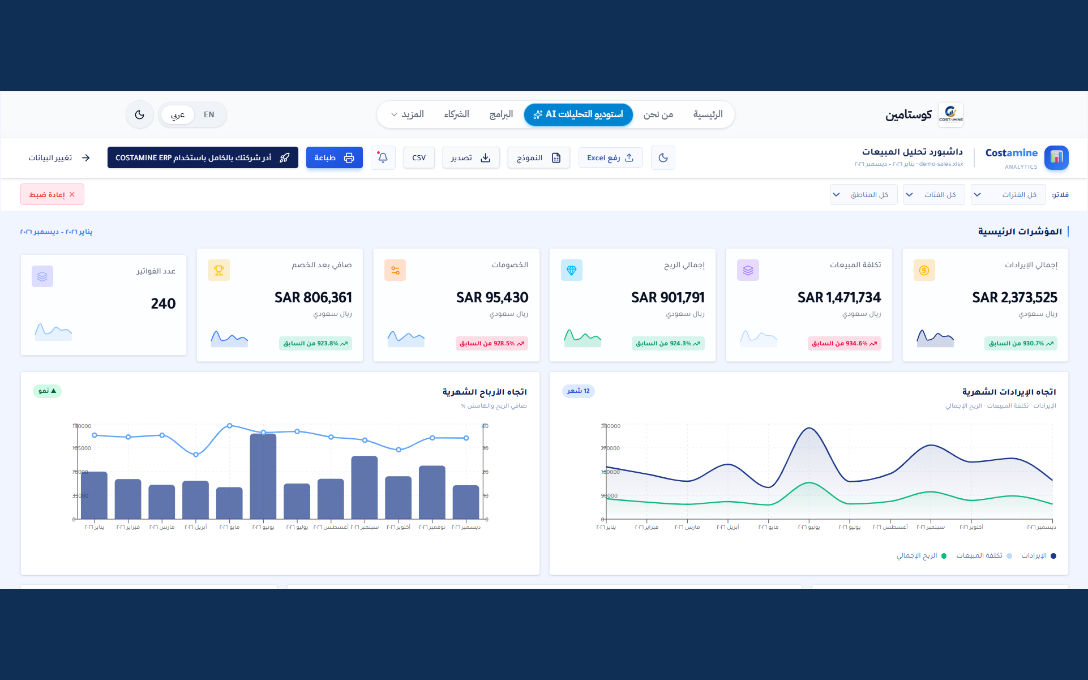Click the dashboard moon theme icon button
1088x680 pixels.
tap(663, 158)
